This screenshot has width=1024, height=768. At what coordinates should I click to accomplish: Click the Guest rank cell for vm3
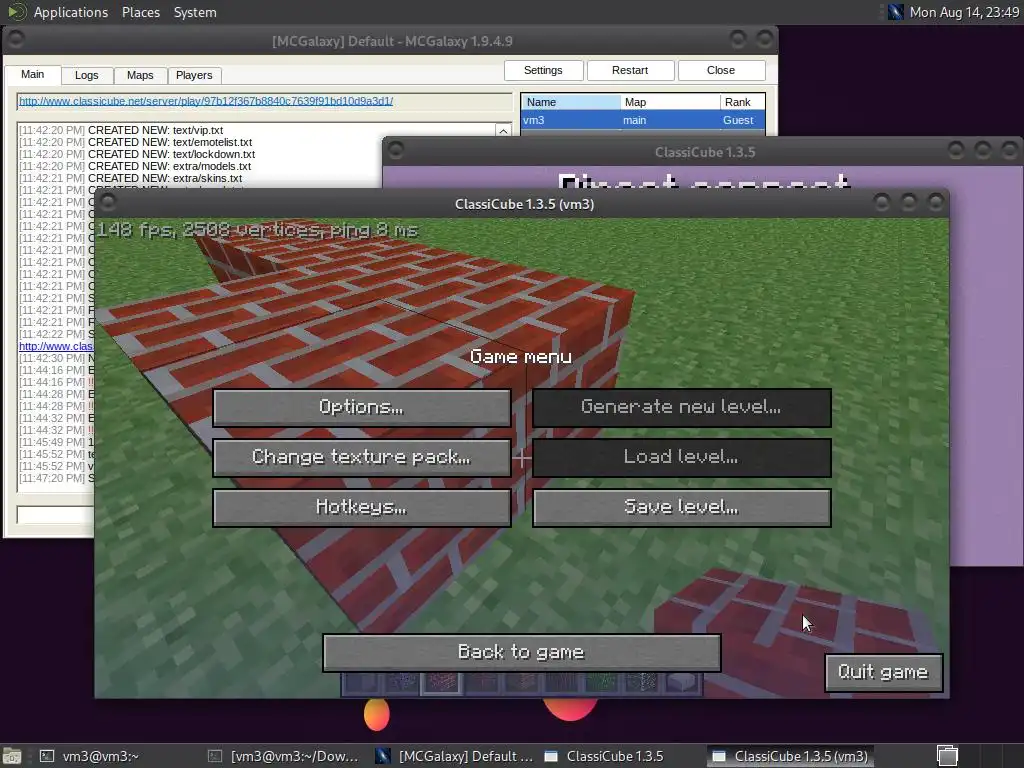(x=738, y=120)
